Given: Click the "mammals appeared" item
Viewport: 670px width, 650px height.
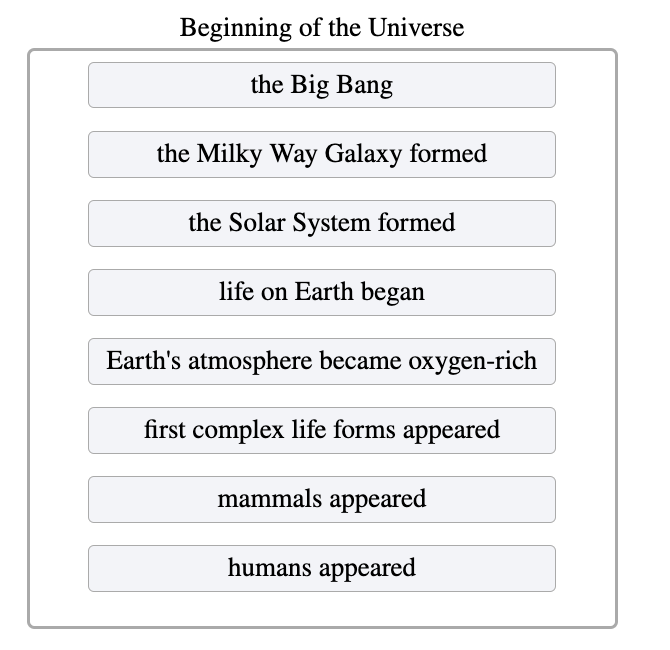Looking at the screenshot, I should click(322, 500).
